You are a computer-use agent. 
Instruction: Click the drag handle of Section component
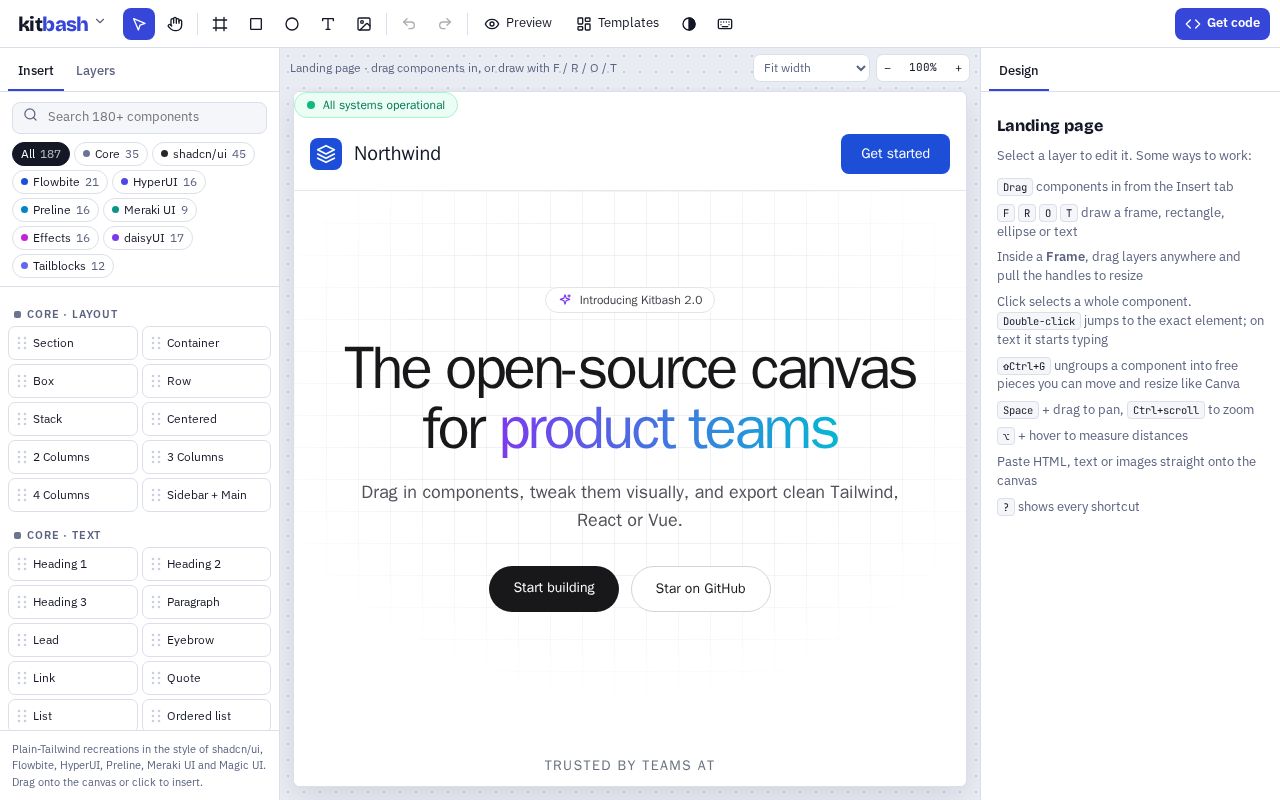click(22, 343)
